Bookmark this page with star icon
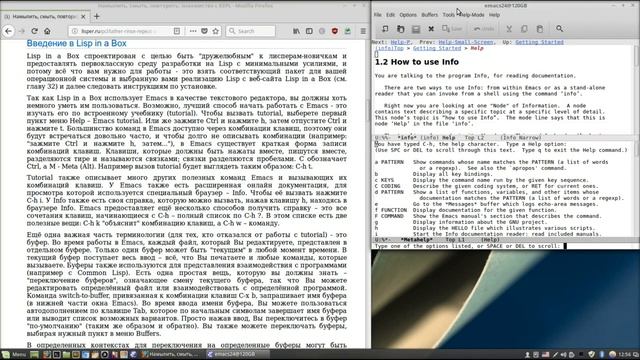 [216, 31]
